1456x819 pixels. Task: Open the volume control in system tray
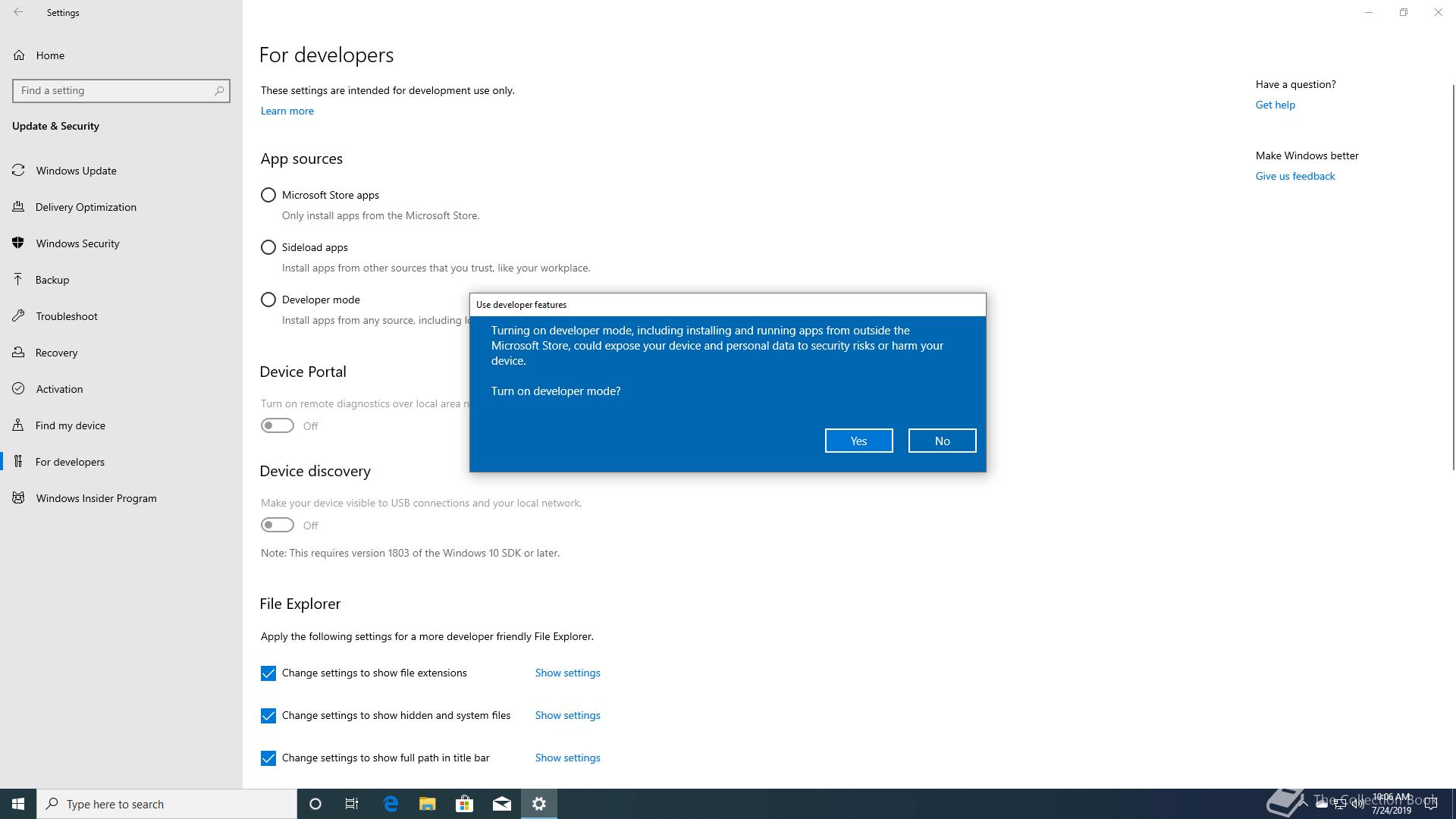pos(1357,805)
